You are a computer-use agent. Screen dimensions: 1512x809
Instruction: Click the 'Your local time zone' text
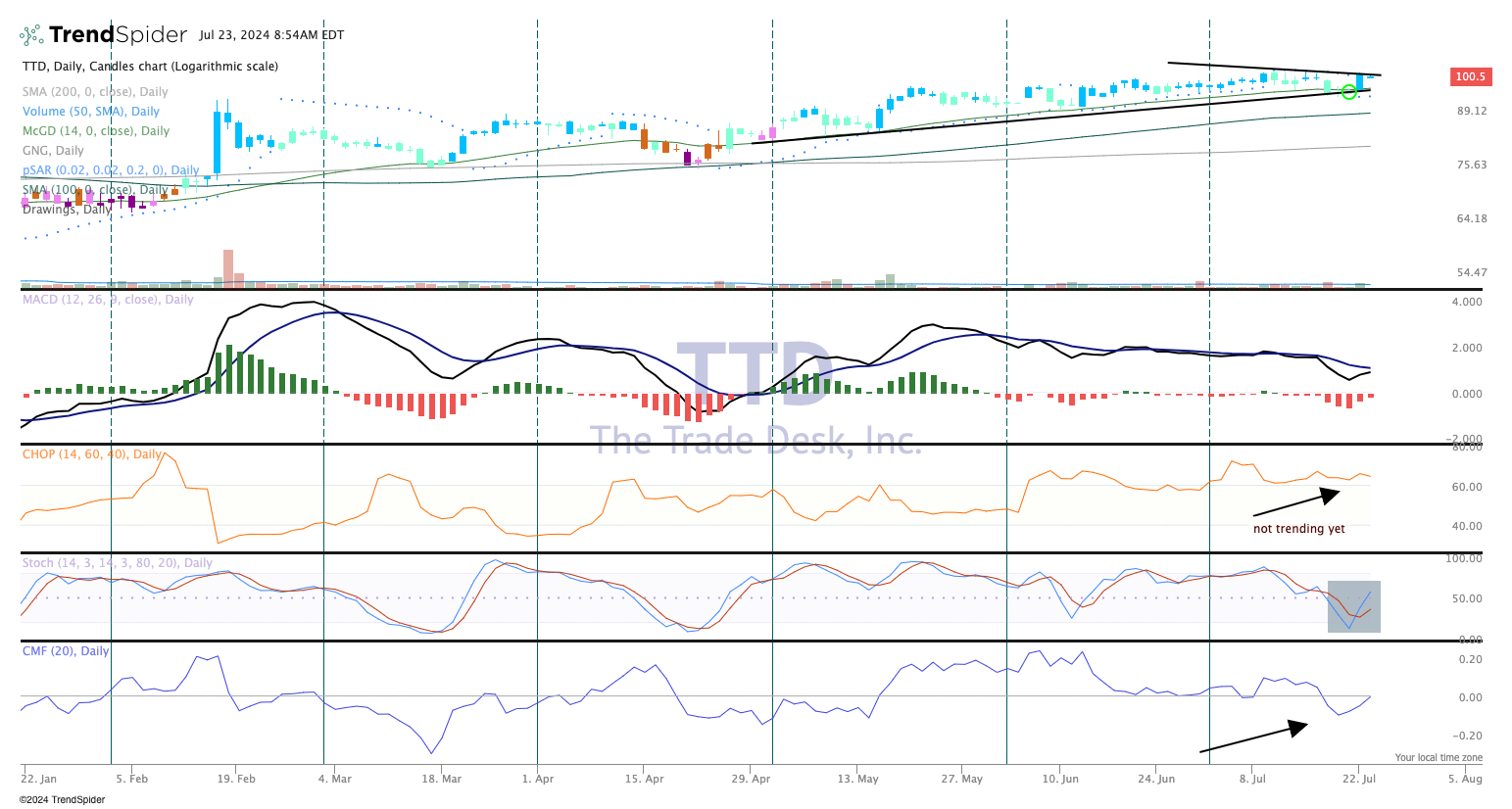pos(1439,758)
